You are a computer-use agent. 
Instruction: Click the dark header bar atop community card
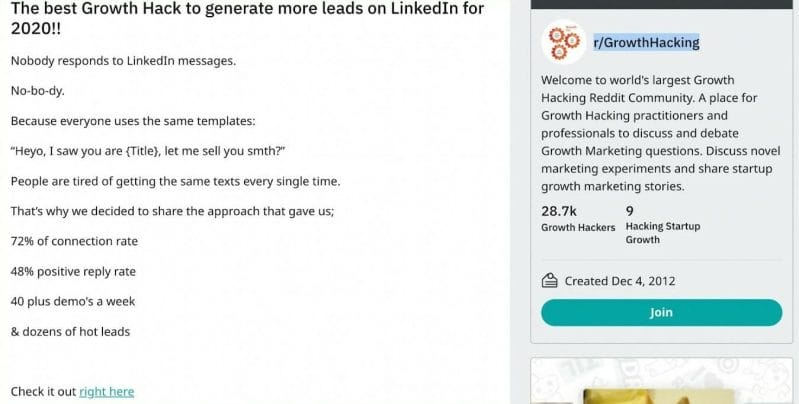click(x=661, y=4)
